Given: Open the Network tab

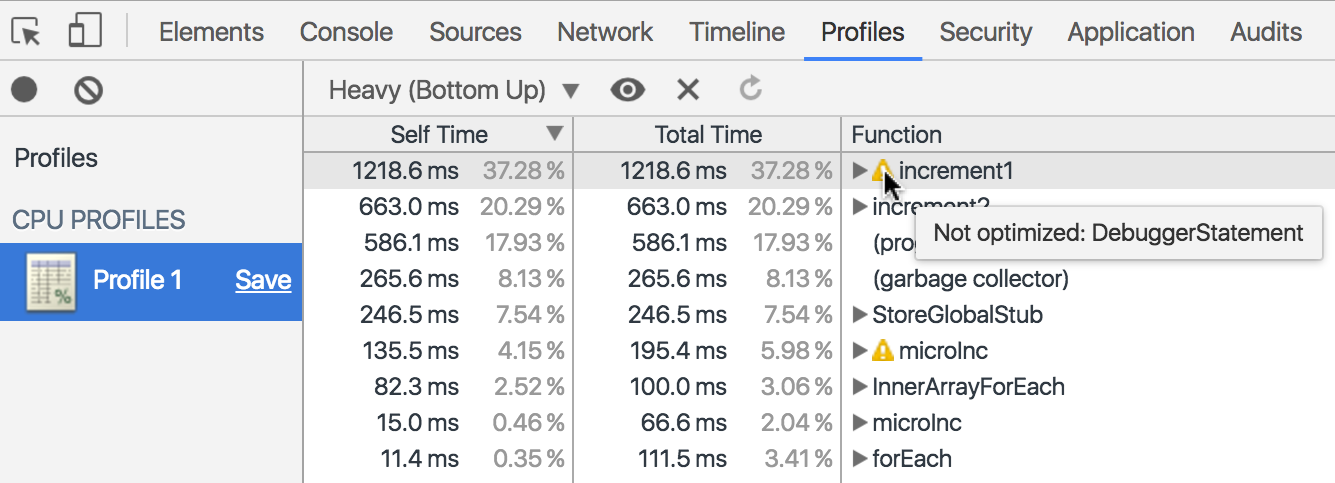Looking at the screenshot, I should point(605,32).
